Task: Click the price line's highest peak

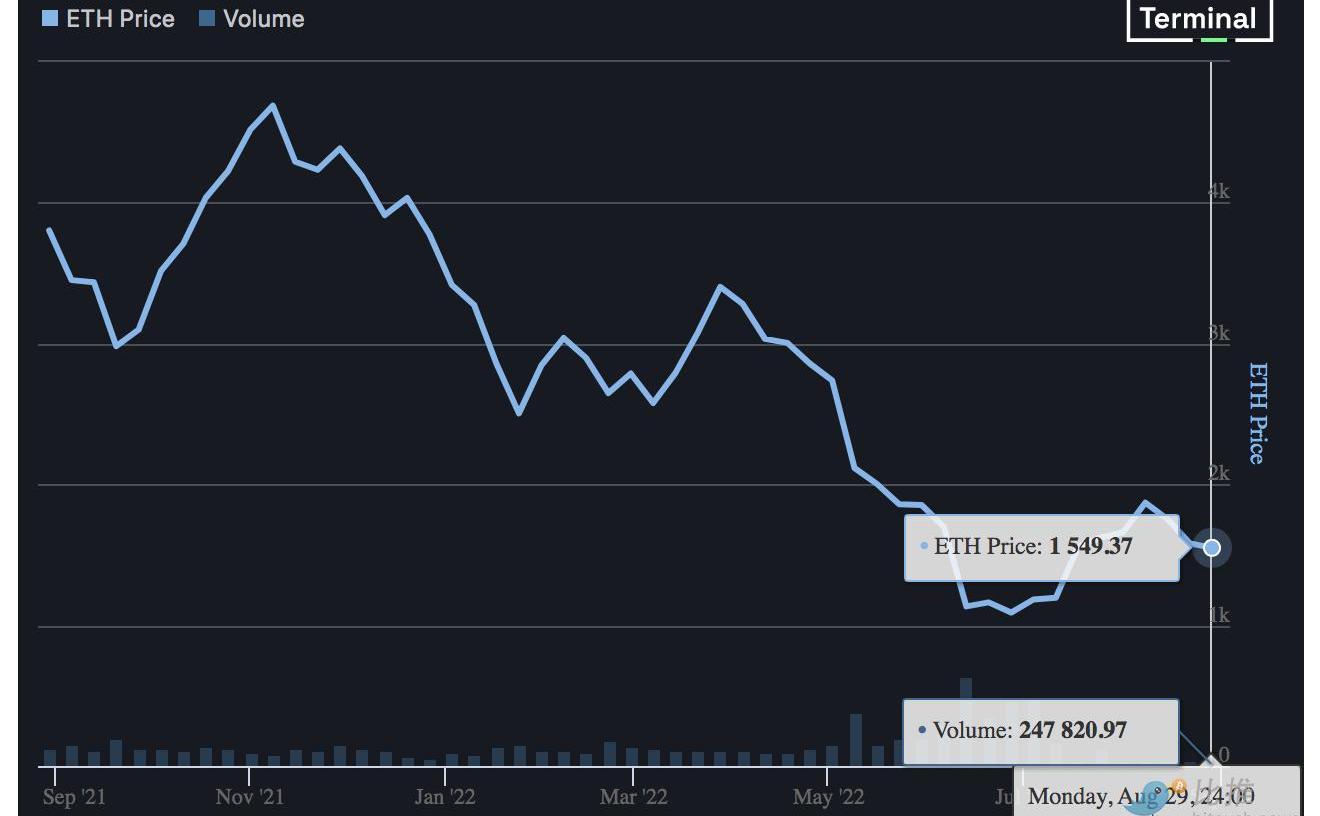Action: coord(273,105)
